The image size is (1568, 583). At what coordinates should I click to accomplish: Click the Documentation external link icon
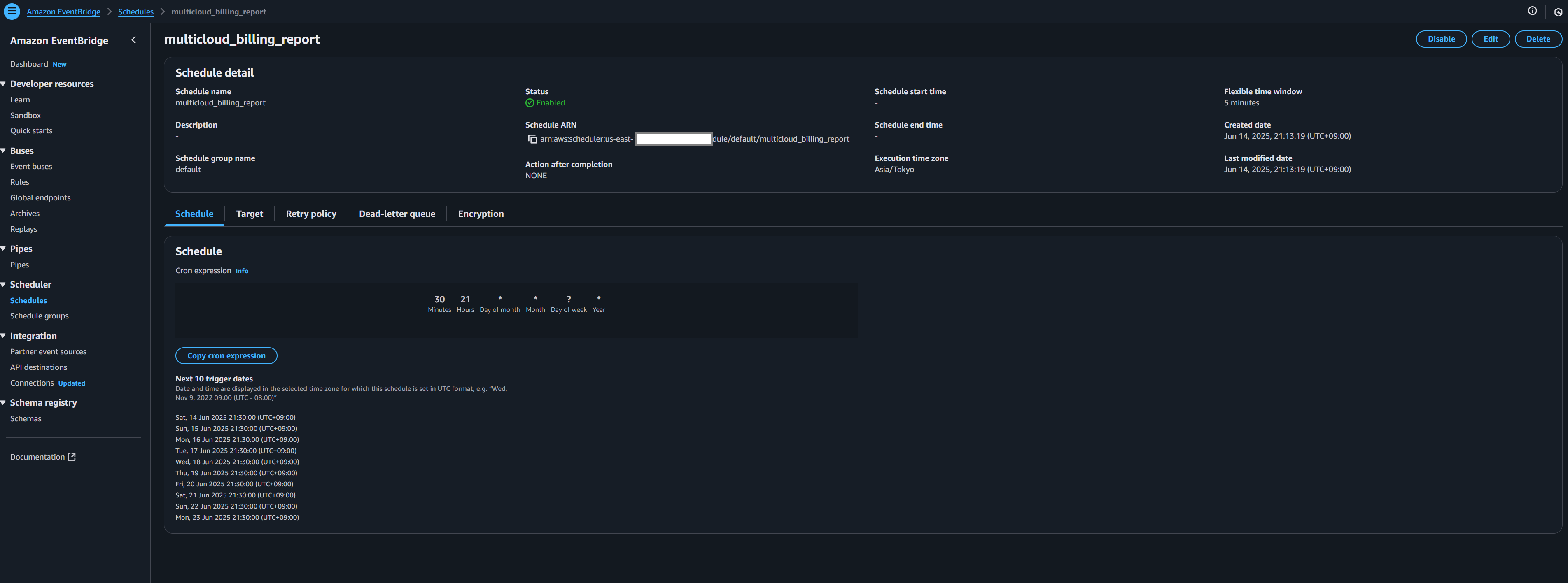click(72, 457)
